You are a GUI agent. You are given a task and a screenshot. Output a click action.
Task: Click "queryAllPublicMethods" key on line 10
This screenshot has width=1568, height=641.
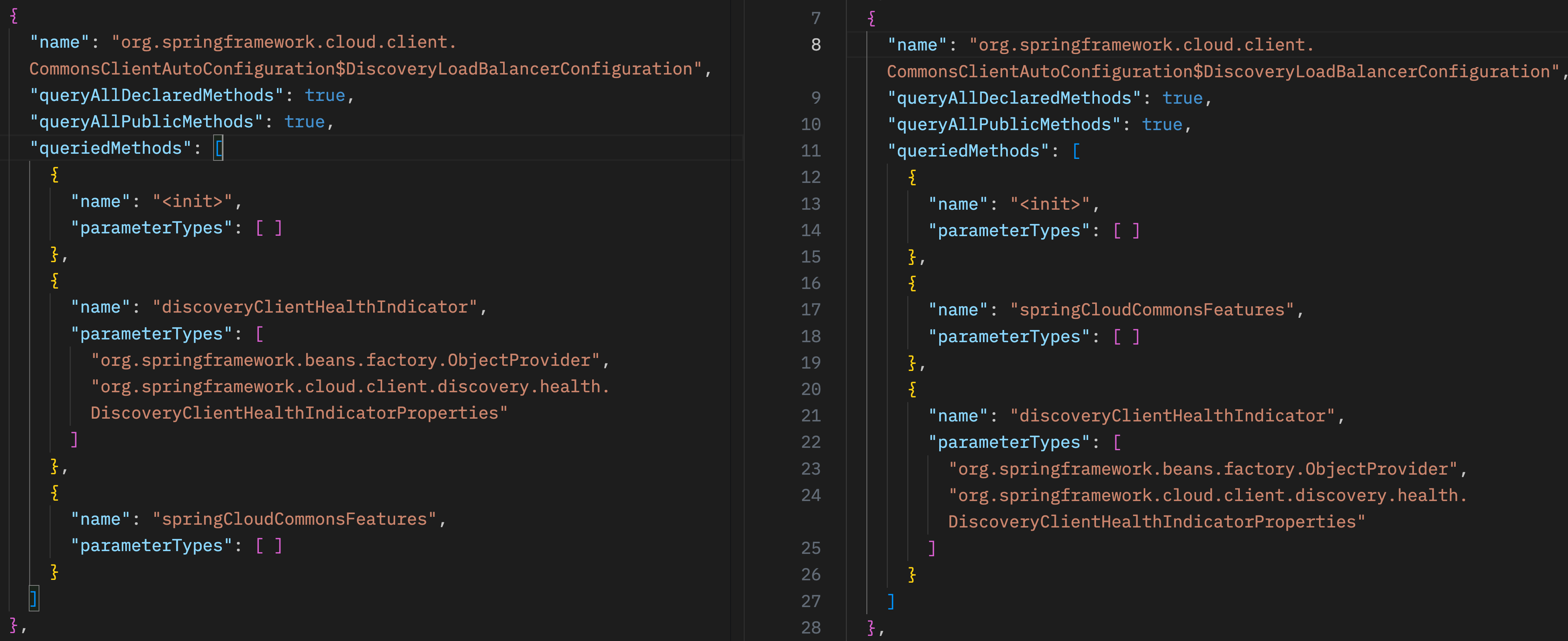click(x=1004, y=124)
